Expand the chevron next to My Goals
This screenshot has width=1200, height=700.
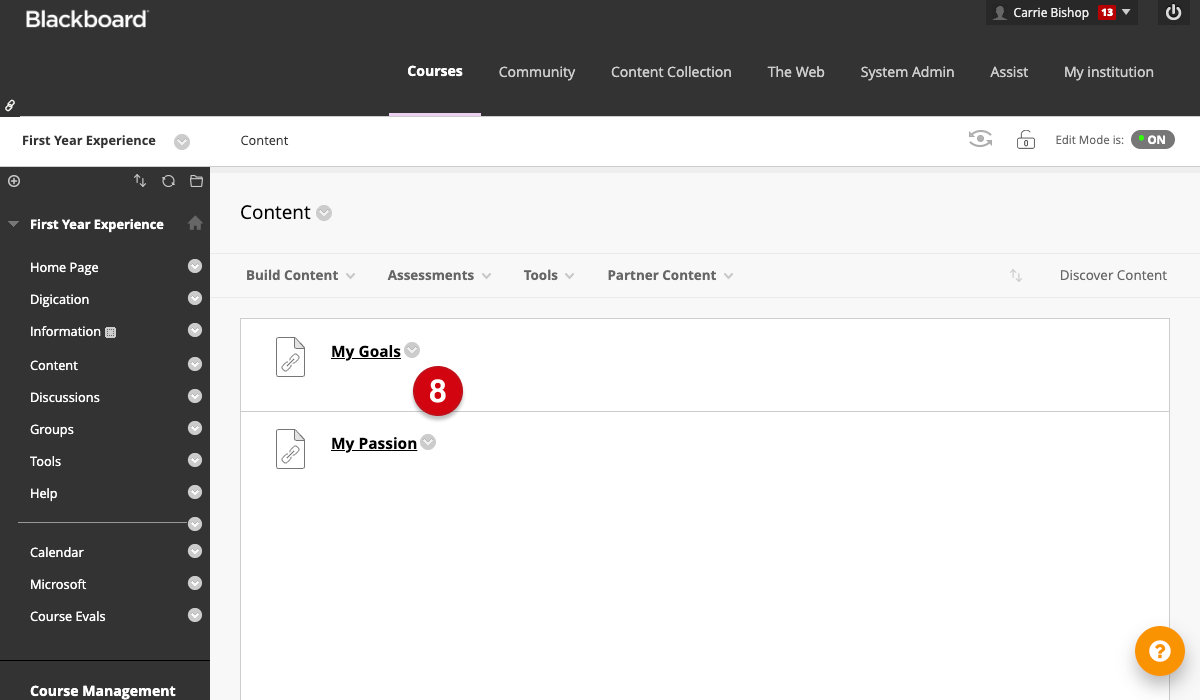coord(411,351)
